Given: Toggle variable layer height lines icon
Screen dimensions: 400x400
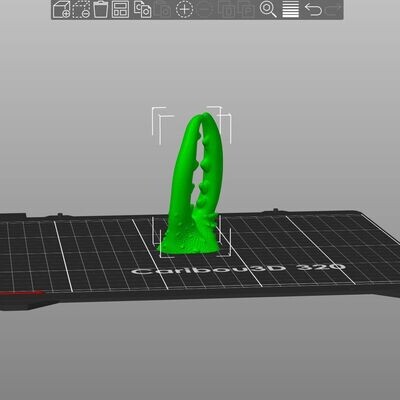Looking at the screenshot, I should [x=291, y=9].
